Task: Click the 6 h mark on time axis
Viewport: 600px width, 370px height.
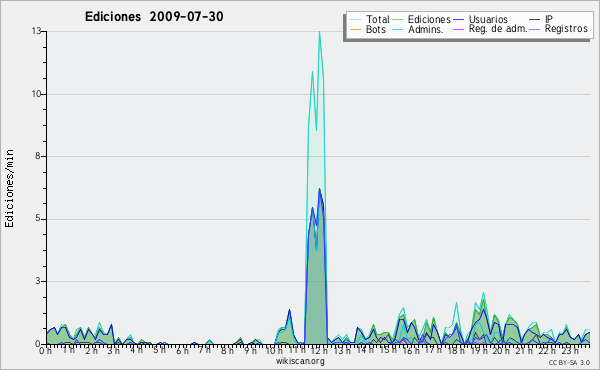Action: 182,350
